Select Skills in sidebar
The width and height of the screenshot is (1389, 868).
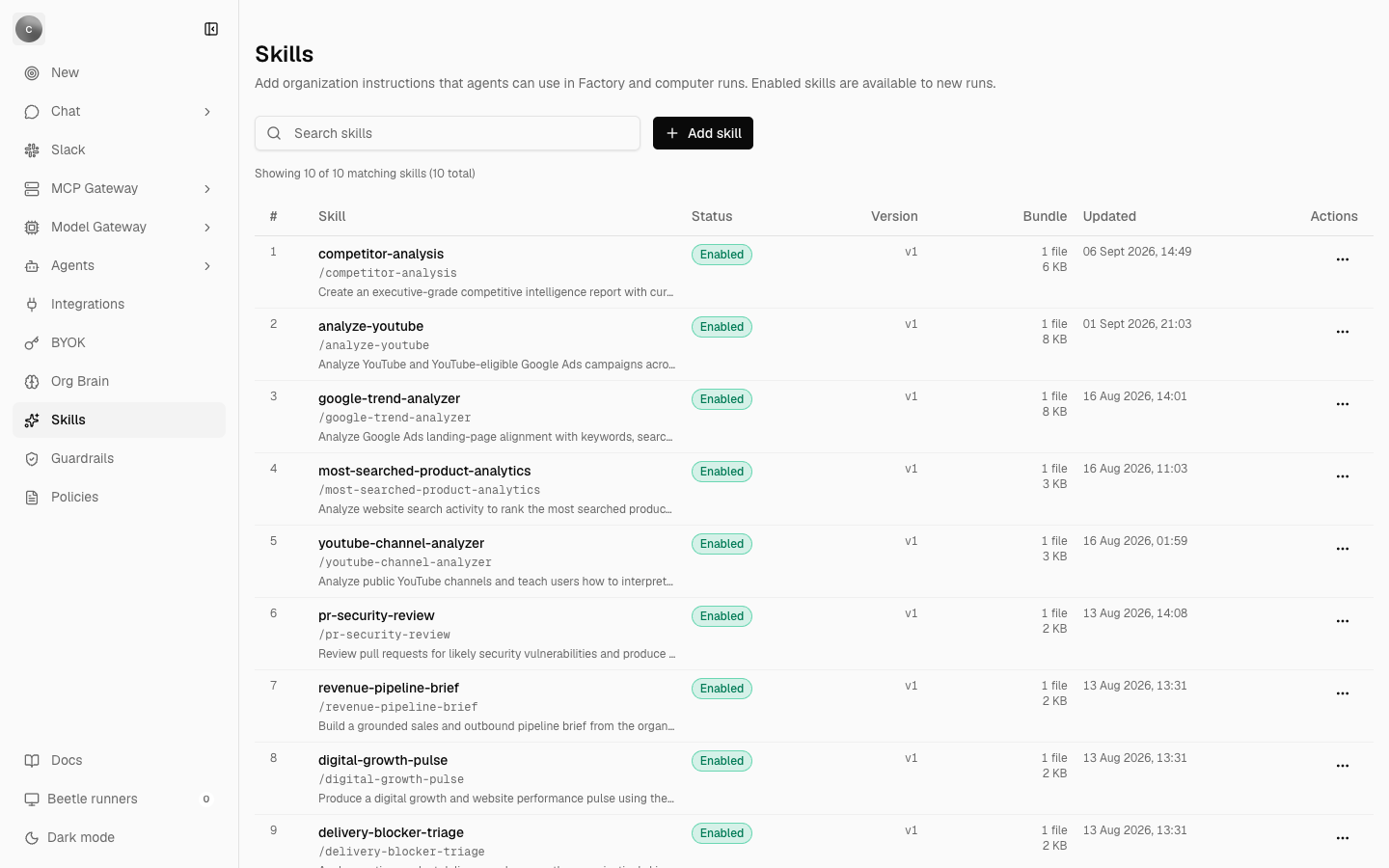click(x=119, y=420)
